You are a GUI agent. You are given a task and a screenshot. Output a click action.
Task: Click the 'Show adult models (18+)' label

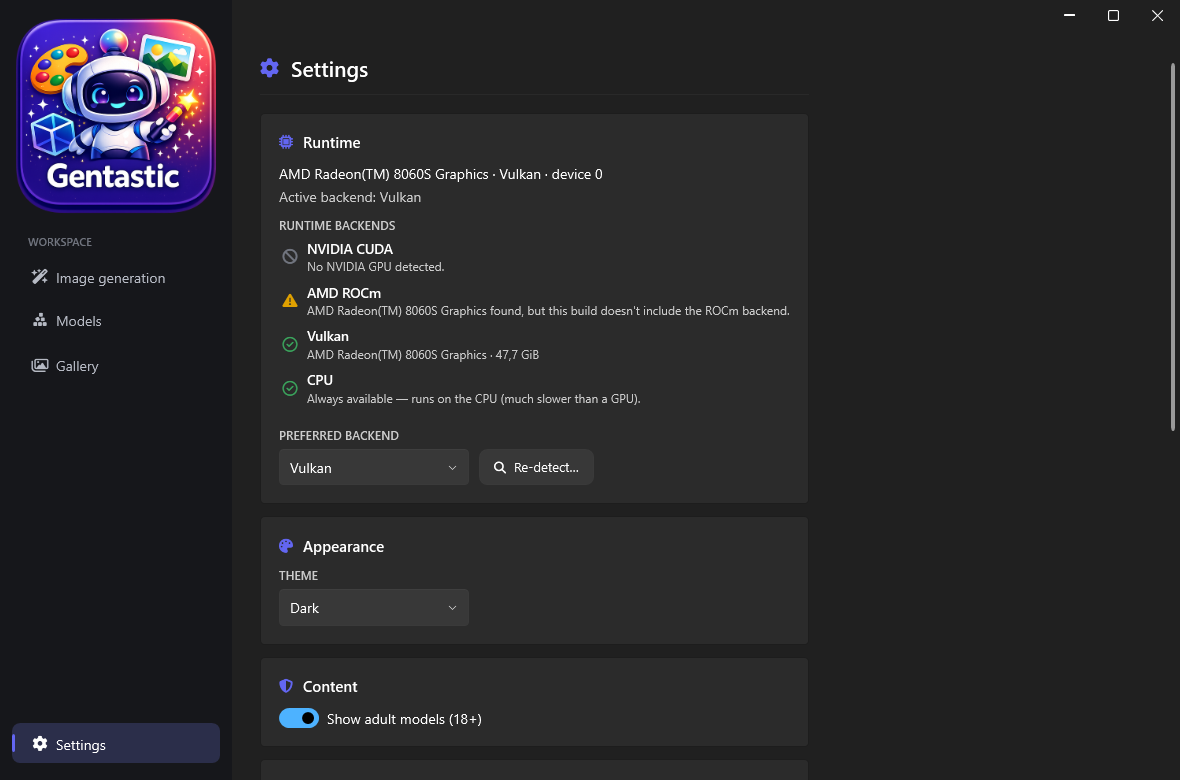[x=404, y=719]
